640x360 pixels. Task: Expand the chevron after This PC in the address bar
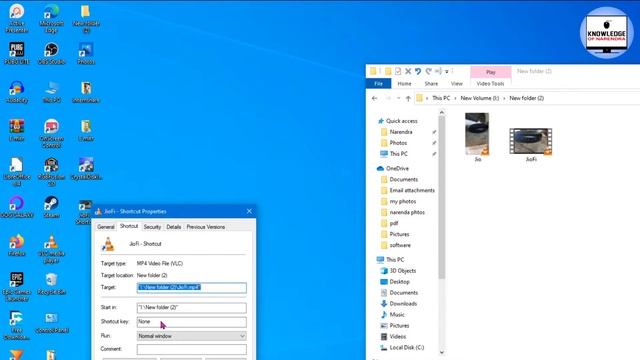point(456,98)
